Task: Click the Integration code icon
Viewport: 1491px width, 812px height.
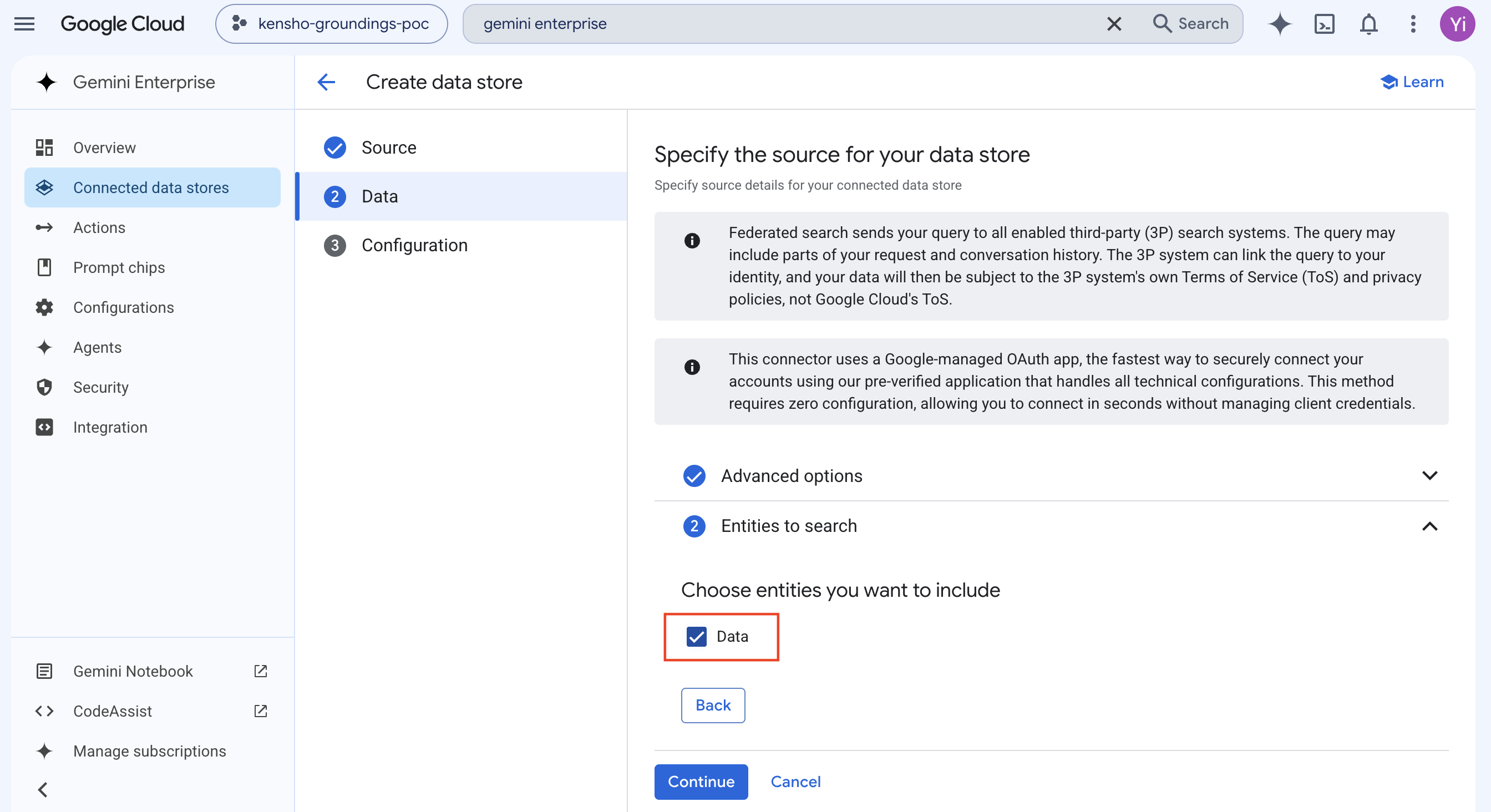Action: (44, 427)
